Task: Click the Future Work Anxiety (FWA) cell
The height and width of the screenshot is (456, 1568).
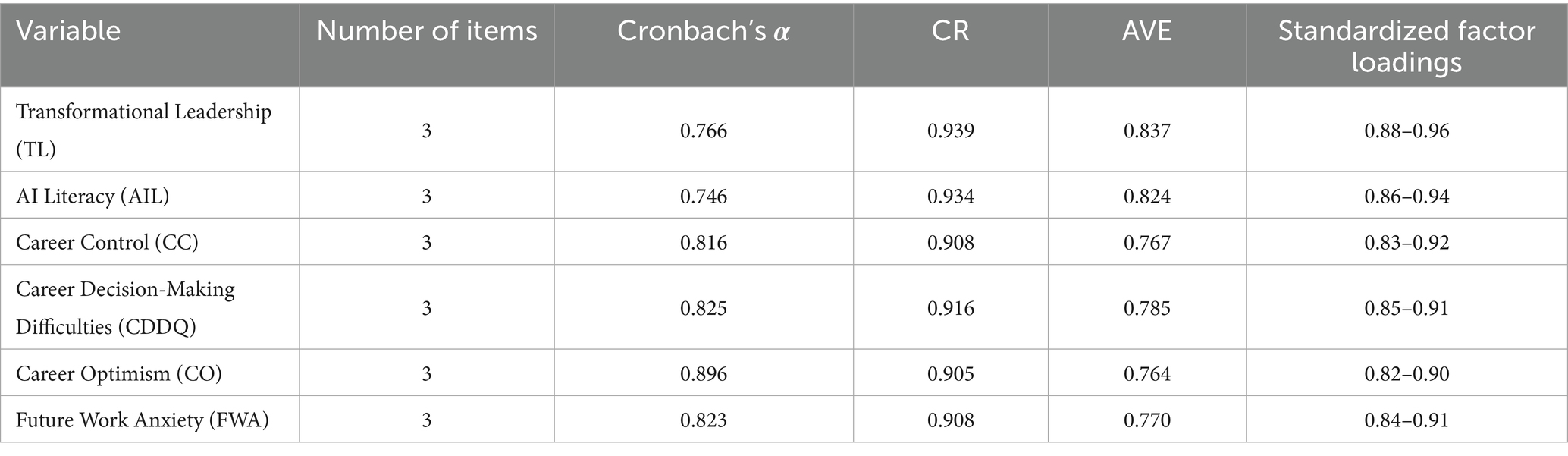Action: [143, 420]
